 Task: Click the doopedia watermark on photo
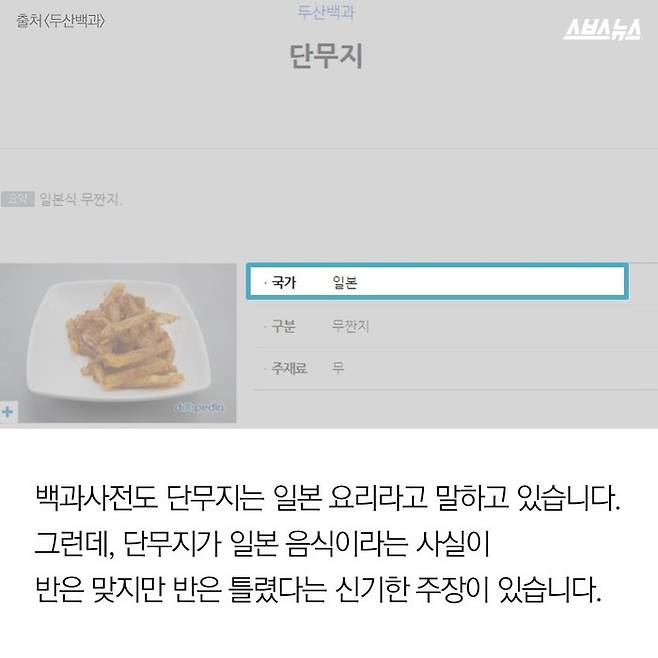pyautogui.click(x=199, y=407)
